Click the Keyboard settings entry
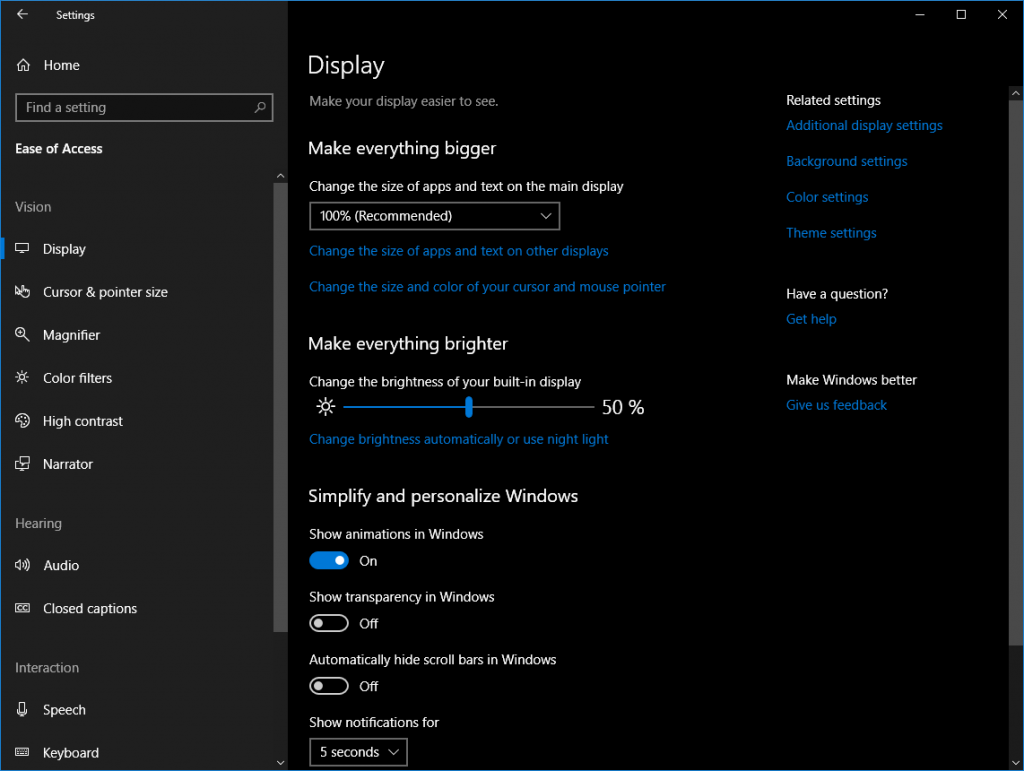This screenshot has height=771, width=1024. tap(70, 752)
